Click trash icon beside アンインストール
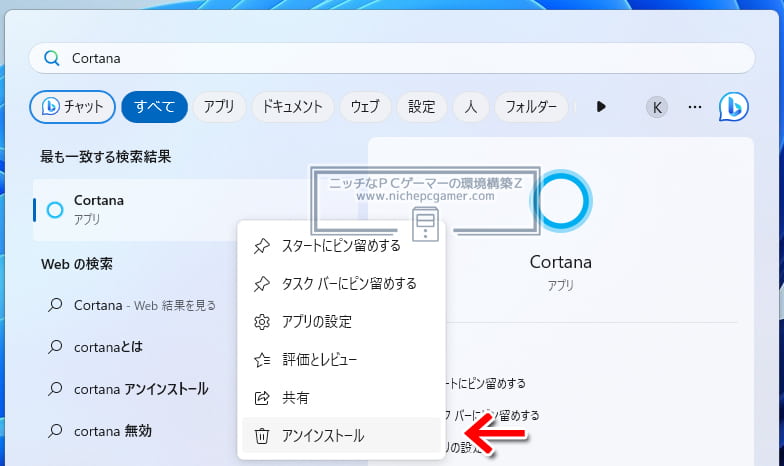This screenshot has height=466, width=784. (x=262, y=436)
